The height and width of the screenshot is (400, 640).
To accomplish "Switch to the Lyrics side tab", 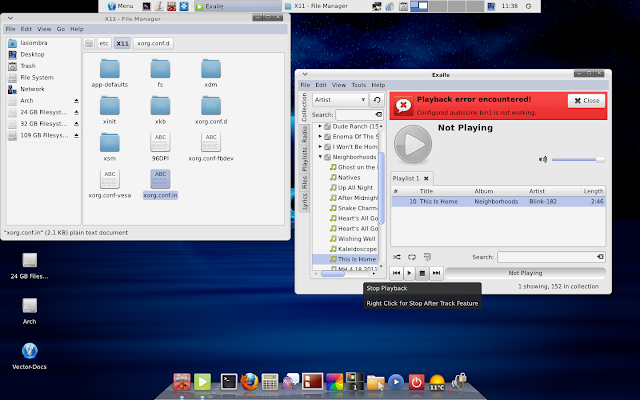I will (304, 202).
